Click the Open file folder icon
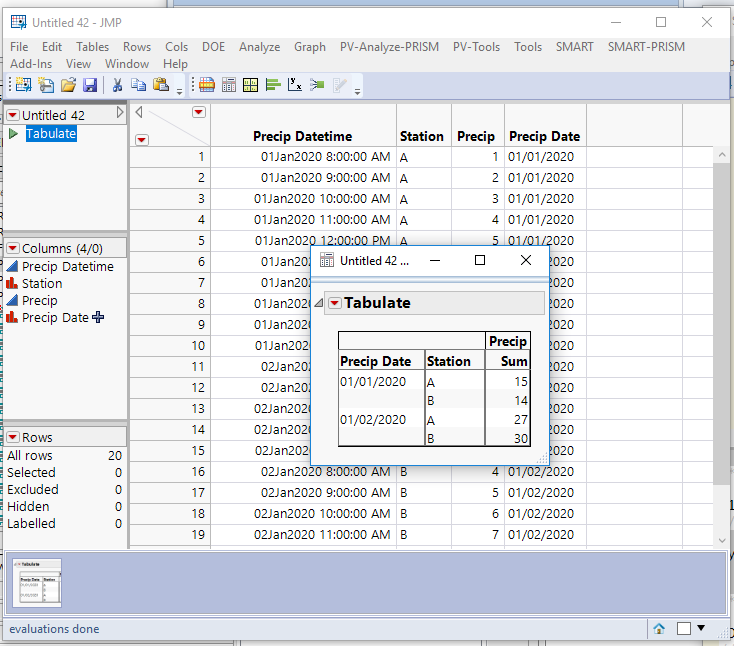Image resolution: width=734 pixels, height=646 pixels. pyautogui.click(x=68, y=85)
